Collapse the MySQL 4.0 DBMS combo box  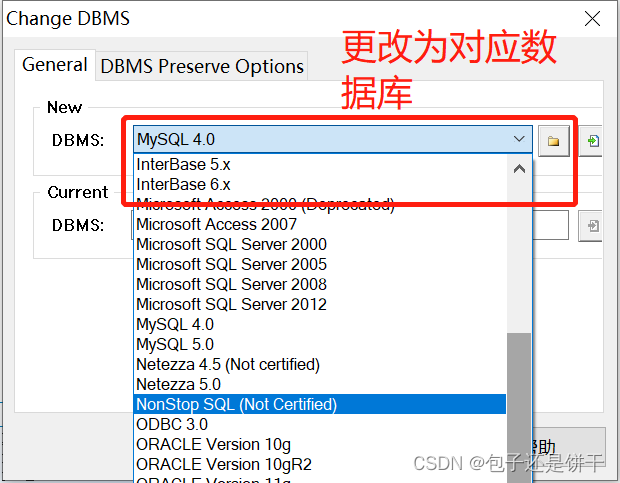click(x=519, y=139)
